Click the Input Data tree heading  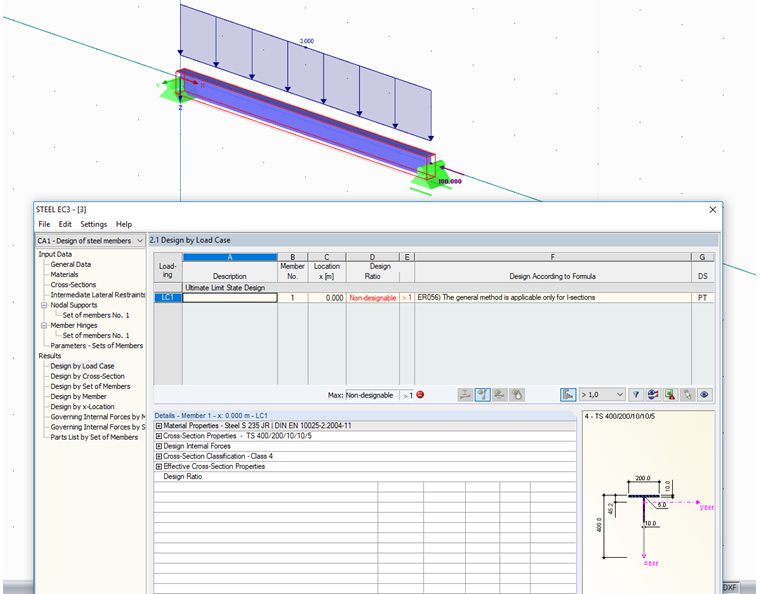pyautogui.click(x=55, y=254)
